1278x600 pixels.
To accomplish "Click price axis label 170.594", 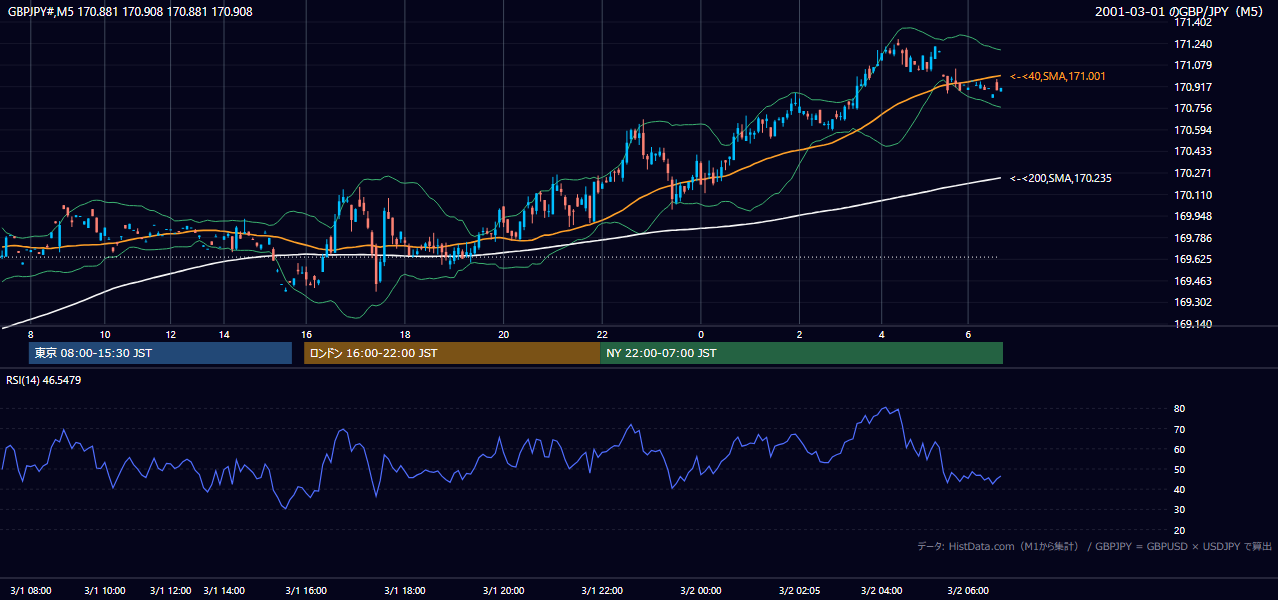I will click(x=1192, y=130).
